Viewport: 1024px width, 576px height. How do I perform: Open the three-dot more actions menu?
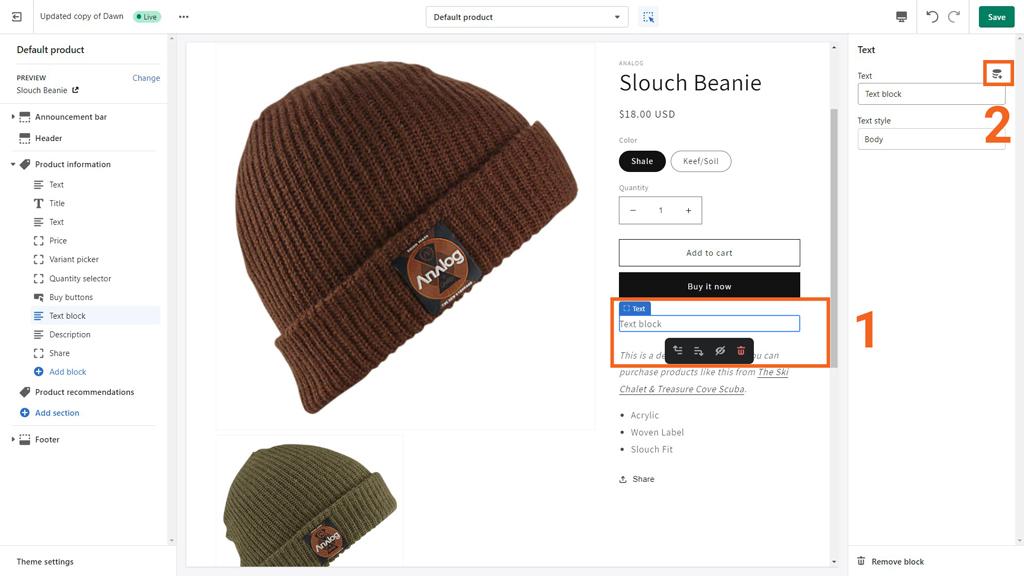(x=184, y=17)
